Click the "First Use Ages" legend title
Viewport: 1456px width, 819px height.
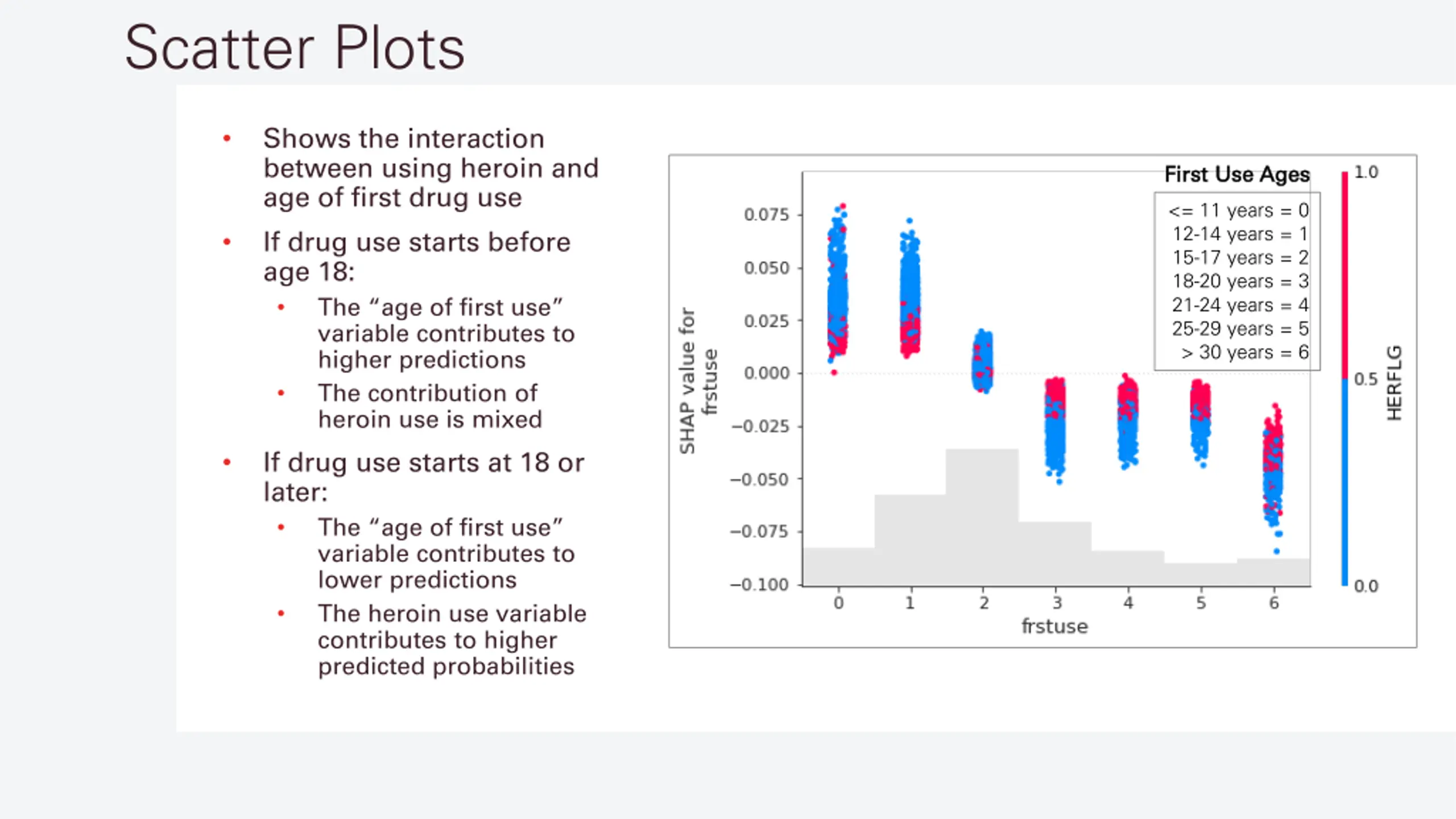(1236, 175)
